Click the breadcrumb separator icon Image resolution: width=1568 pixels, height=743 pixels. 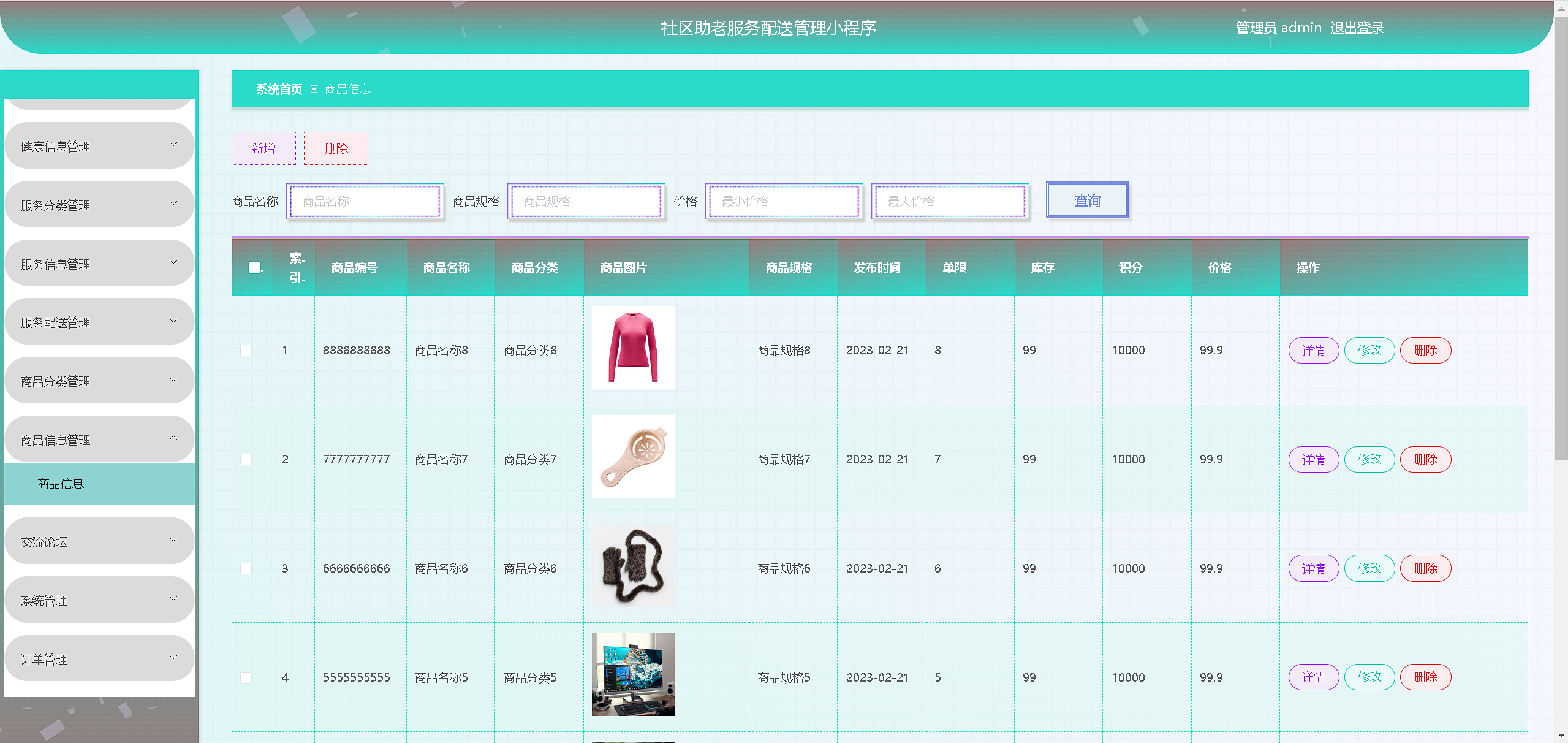[314, 90]
